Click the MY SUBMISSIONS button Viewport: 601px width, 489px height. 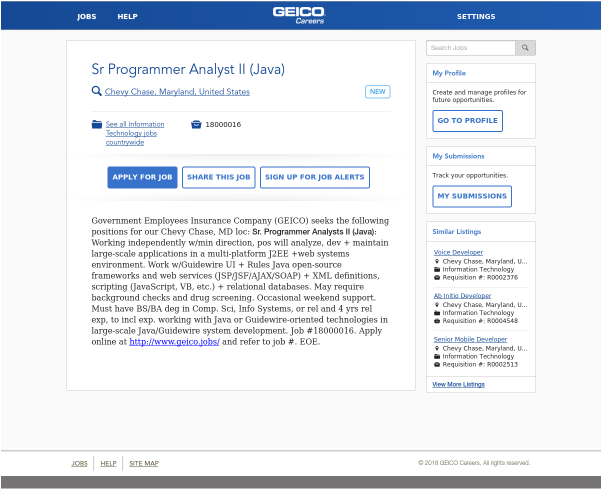[472, 196]
